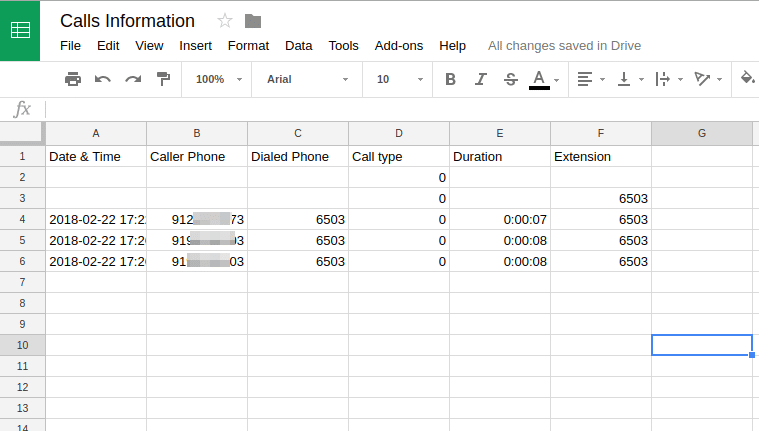
Task: Rename the Calls Information title
Action: point(127,21)
